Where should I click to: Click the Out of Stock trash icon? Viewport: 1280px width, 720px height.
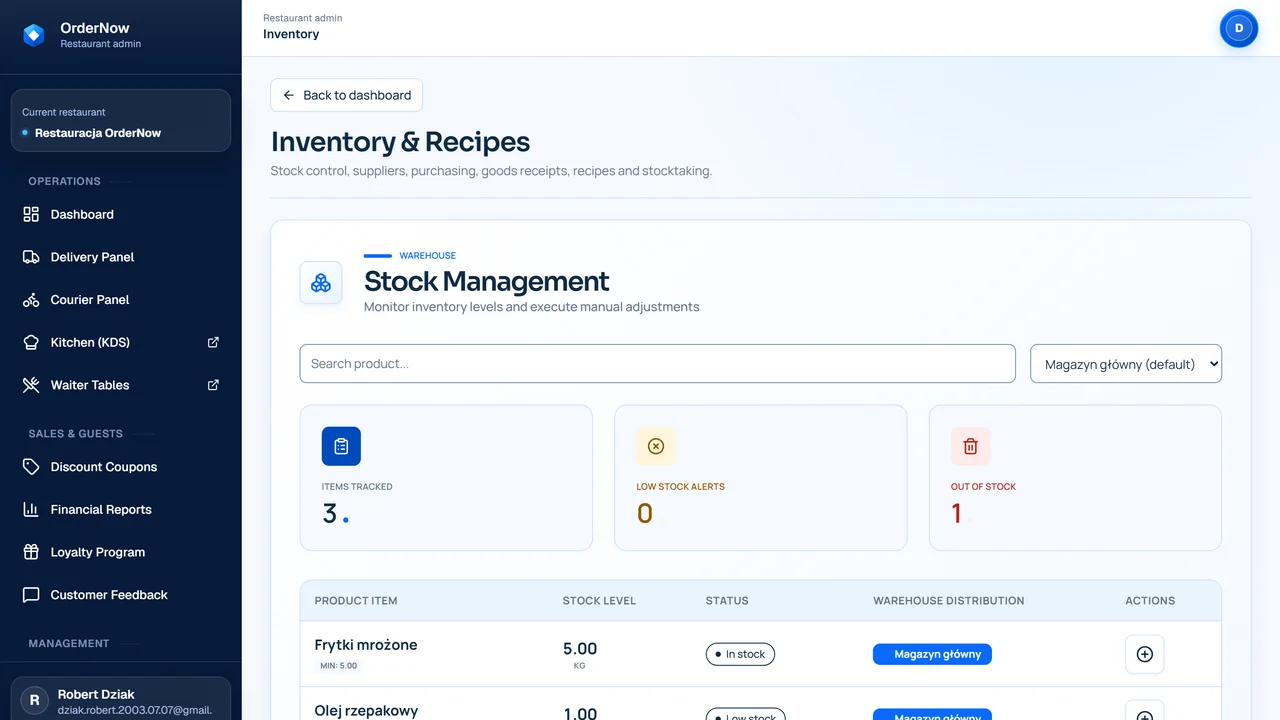(970, 446)
